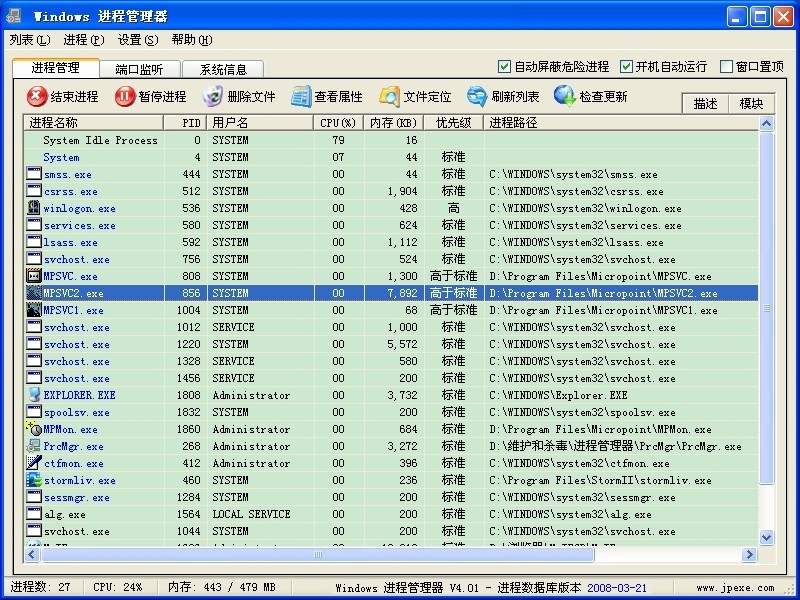Viewport: 800px width, 600px height.
Task: Click the 结束进程 (end process) icon
Action: (37, 96)
